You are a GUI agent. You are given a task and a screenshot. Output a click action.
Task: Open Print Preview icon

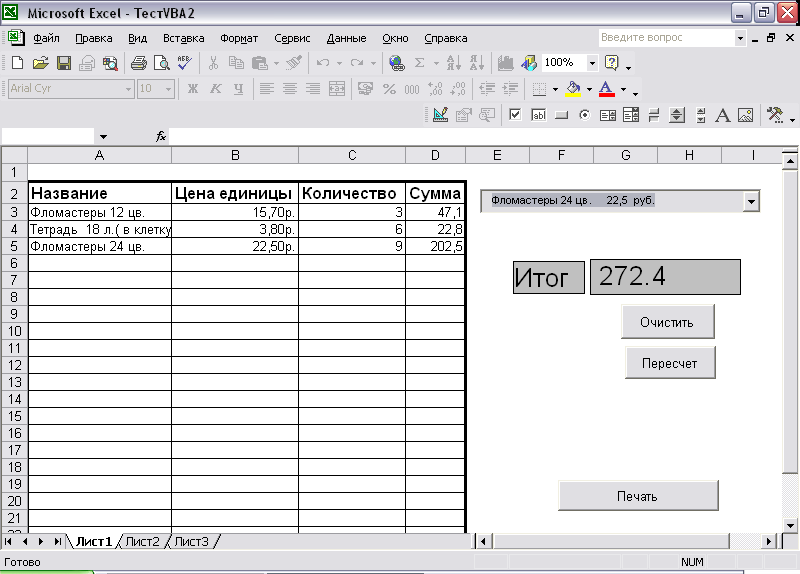[x=162, y=63]
